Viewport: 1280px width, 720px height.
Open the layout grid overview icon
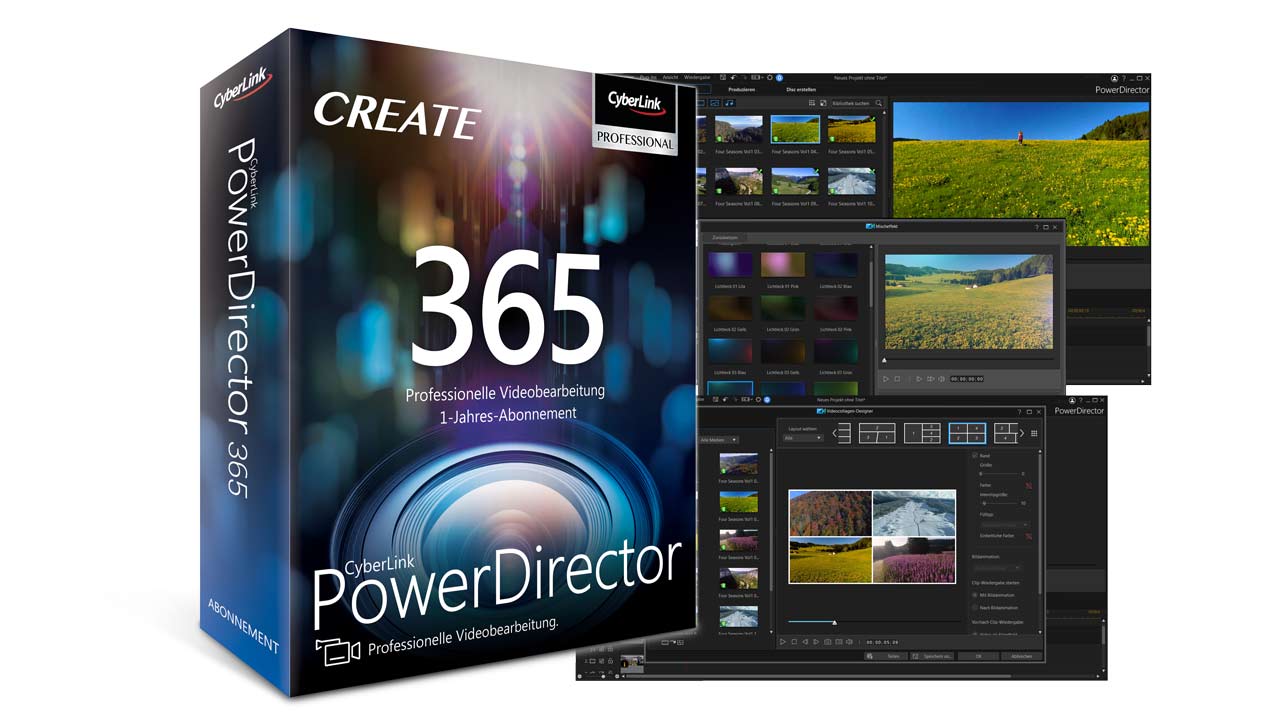pos(1034,433)
